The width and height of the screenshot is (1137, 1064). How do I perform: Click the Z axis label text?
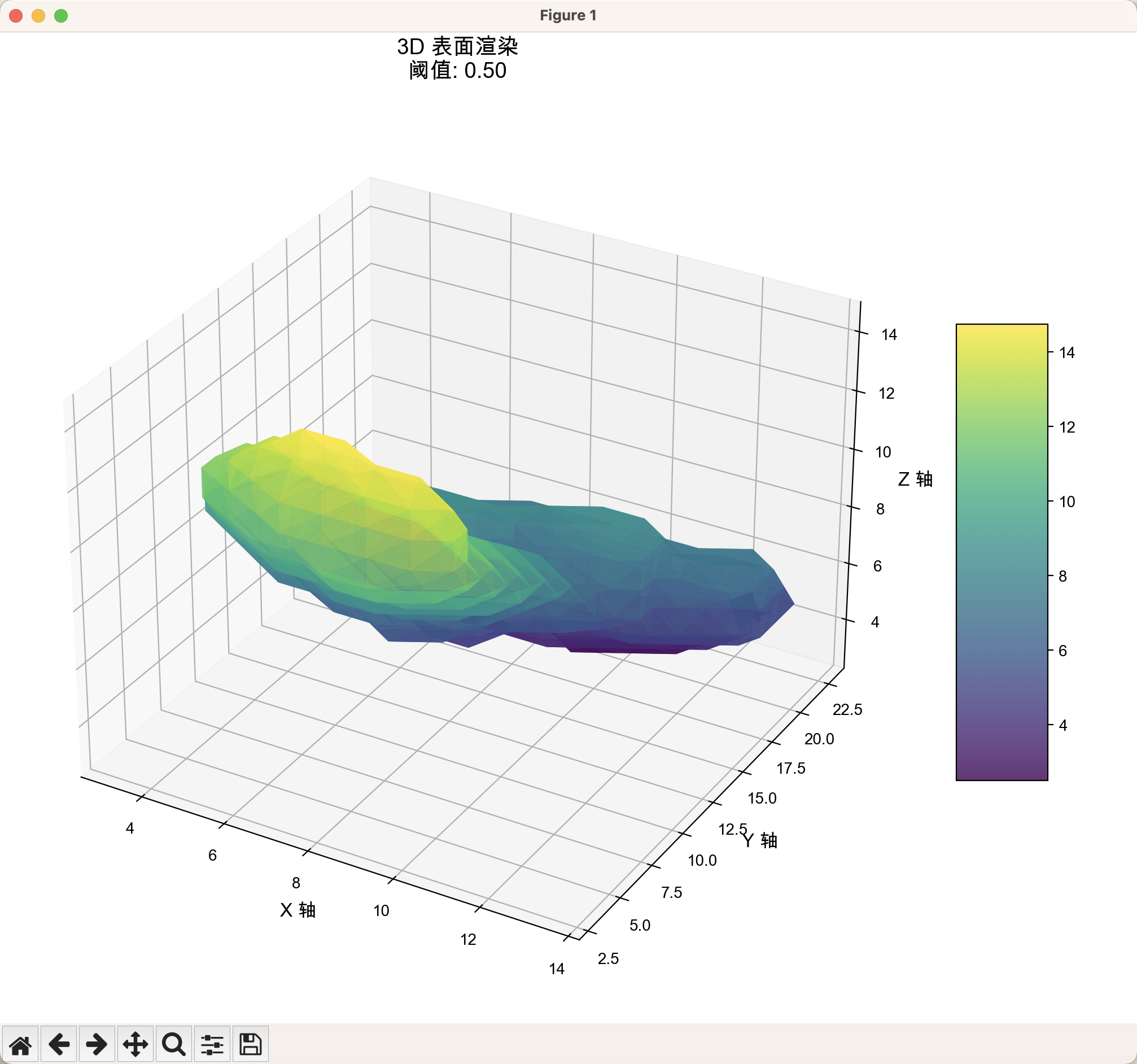point(915,479)
